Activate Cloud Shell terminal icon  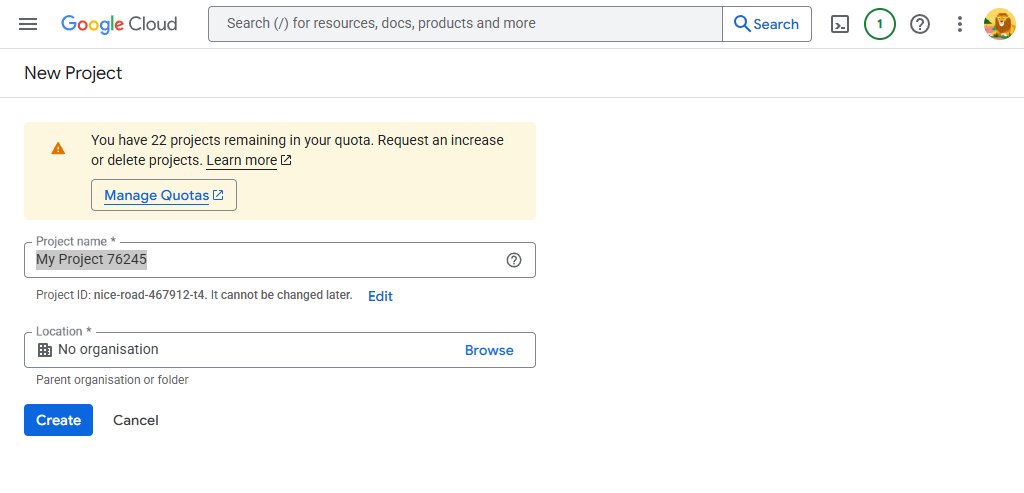(x=839, y=24)
